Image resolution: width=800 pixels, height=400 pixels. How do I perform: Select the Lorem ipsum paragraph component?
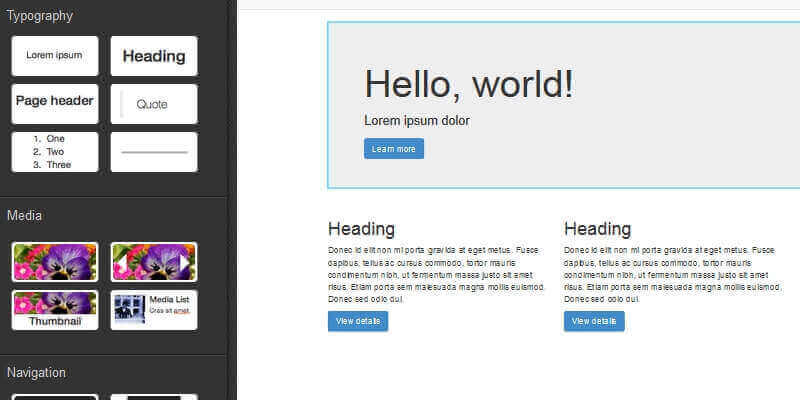55,56
